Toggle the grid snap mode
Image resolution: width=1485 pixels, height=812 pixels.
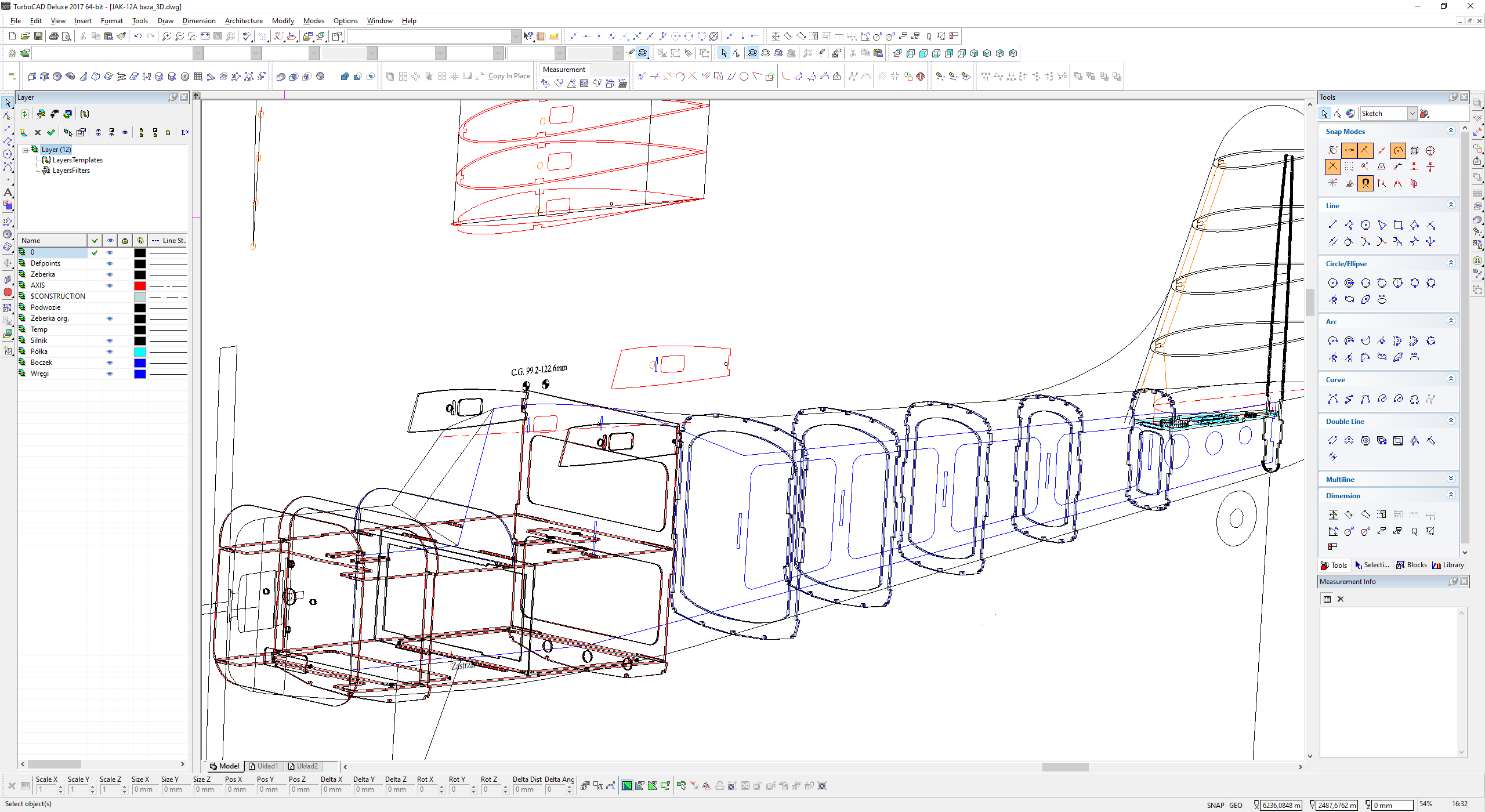click(1349, 167)
